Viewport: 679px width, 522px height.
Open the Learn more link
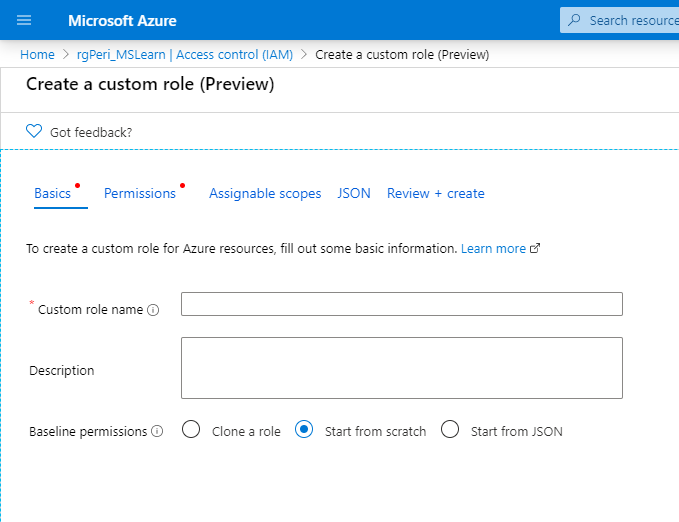[493, 249]
